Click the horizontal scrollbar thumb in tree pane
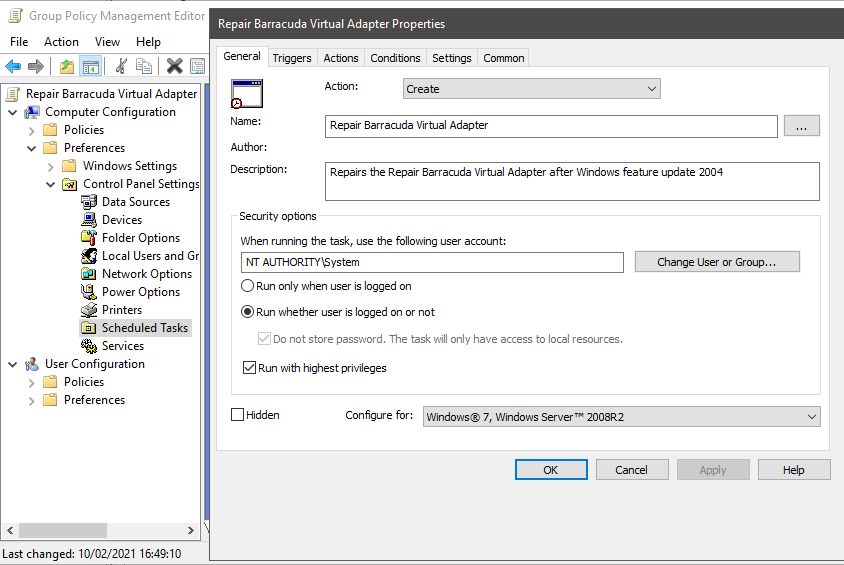Viewport: 844px width, 565px height. (64, 531)
